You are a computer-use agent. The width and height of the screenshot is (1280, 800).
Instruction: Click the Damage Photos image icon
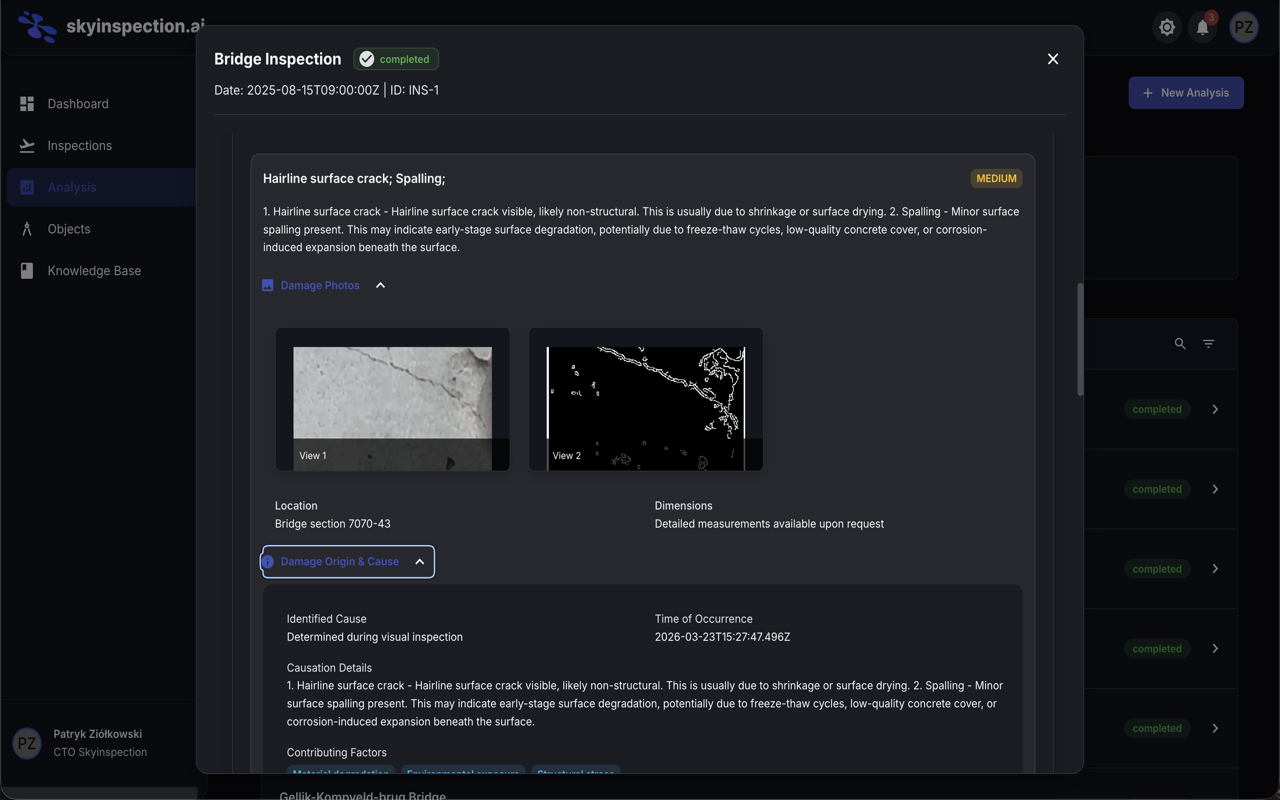pyautogui.click(x=268, y=286)
